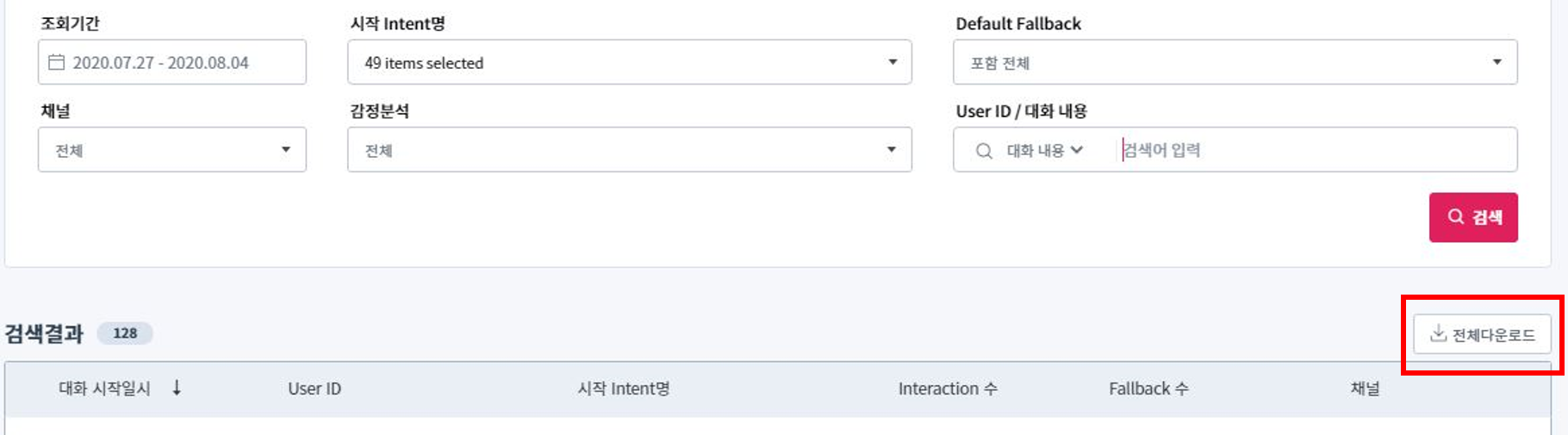Select the 대화 시작일시 column header
The width and height of the screenshot is (1568, 435).
coord(104,388)
